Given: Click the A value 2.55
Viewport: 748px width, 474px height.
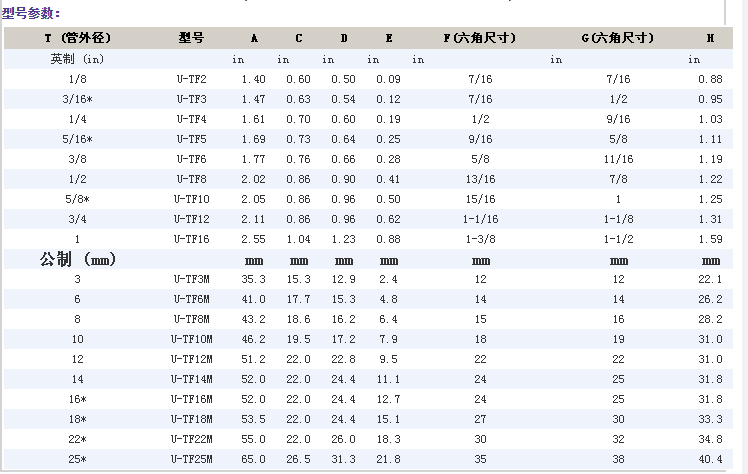Looking at the screenshot, I should point(253,239).
